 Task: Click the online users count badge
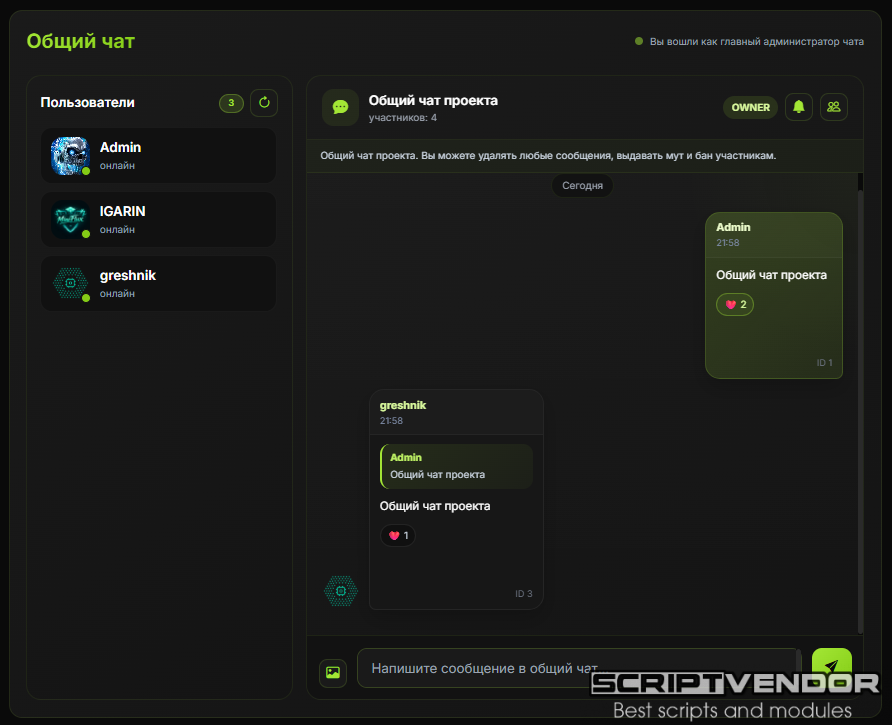[x=231, y=102]
